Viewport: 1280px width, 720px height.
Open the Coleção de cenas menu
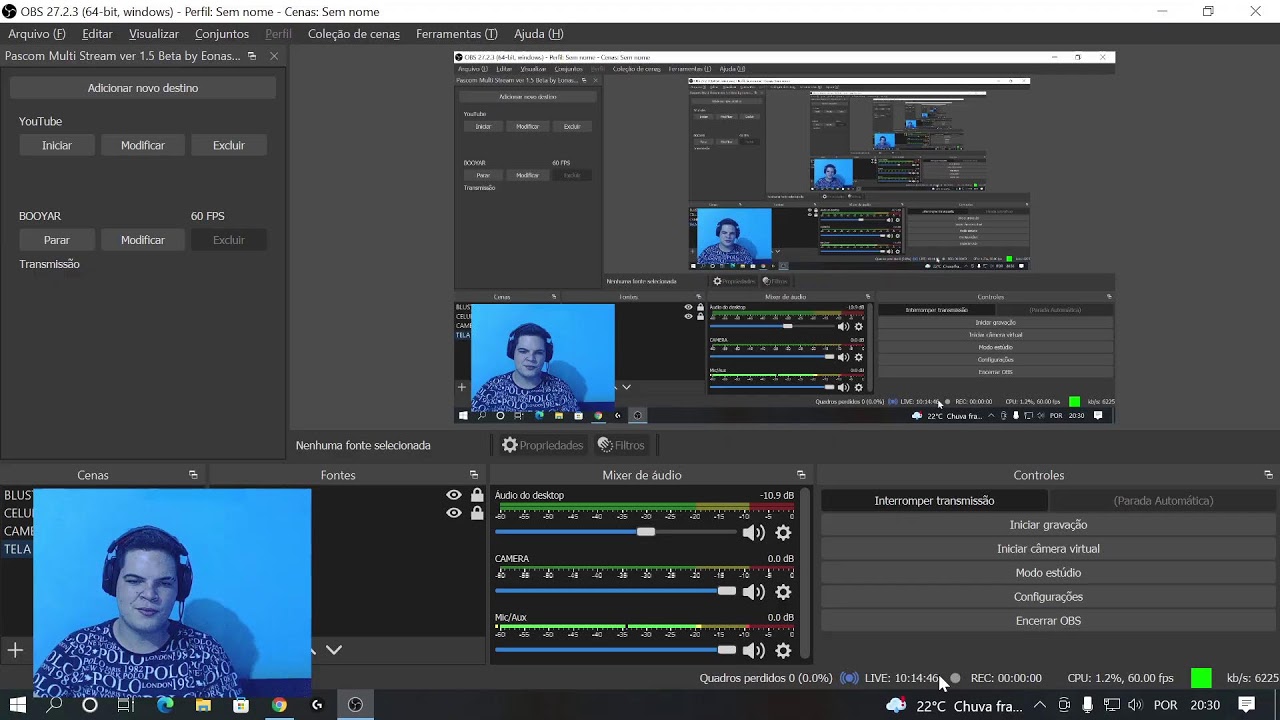coord(354,34)
